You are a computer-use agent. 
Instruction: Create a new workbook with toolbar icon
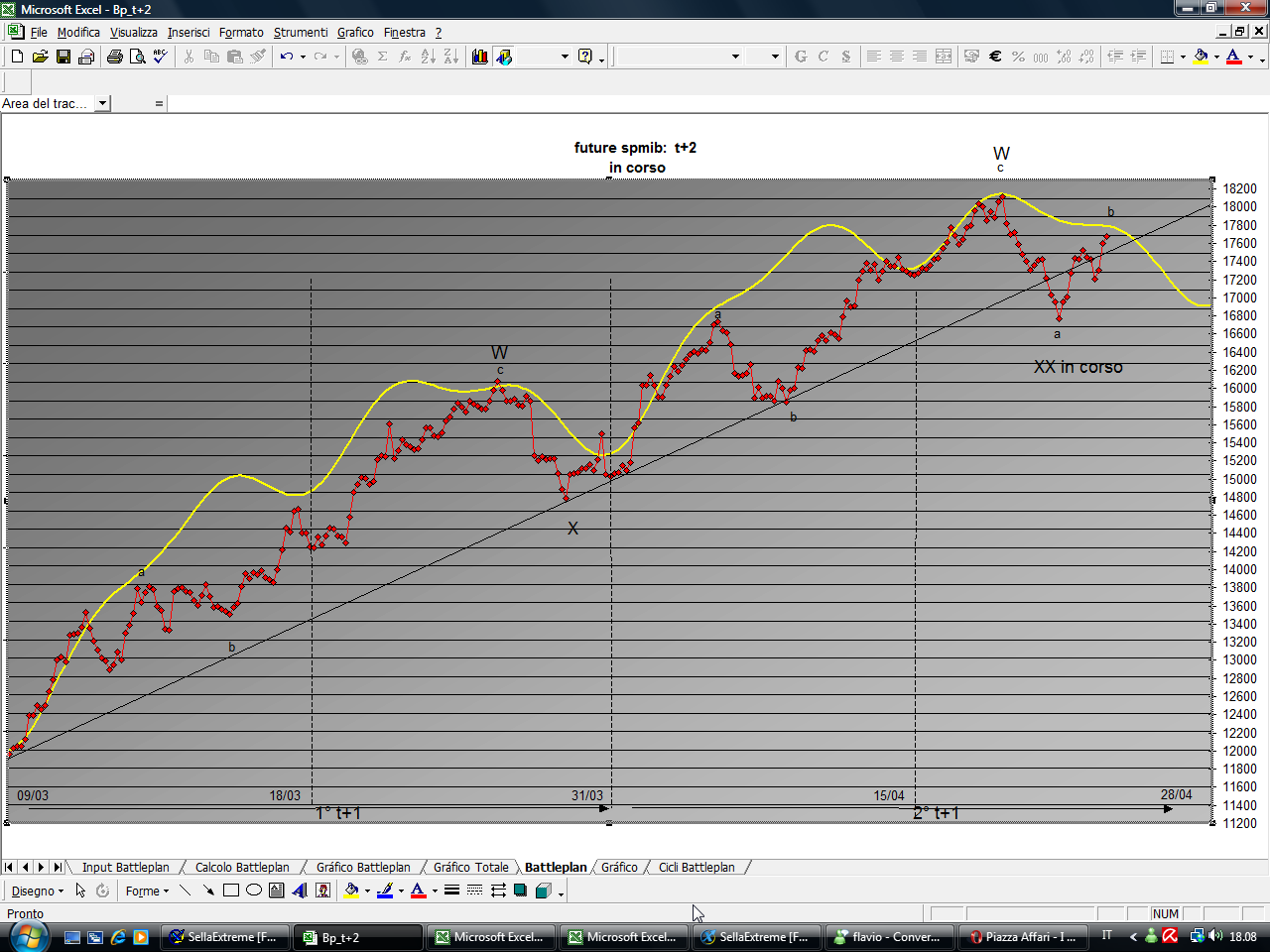tap(17, 57)
